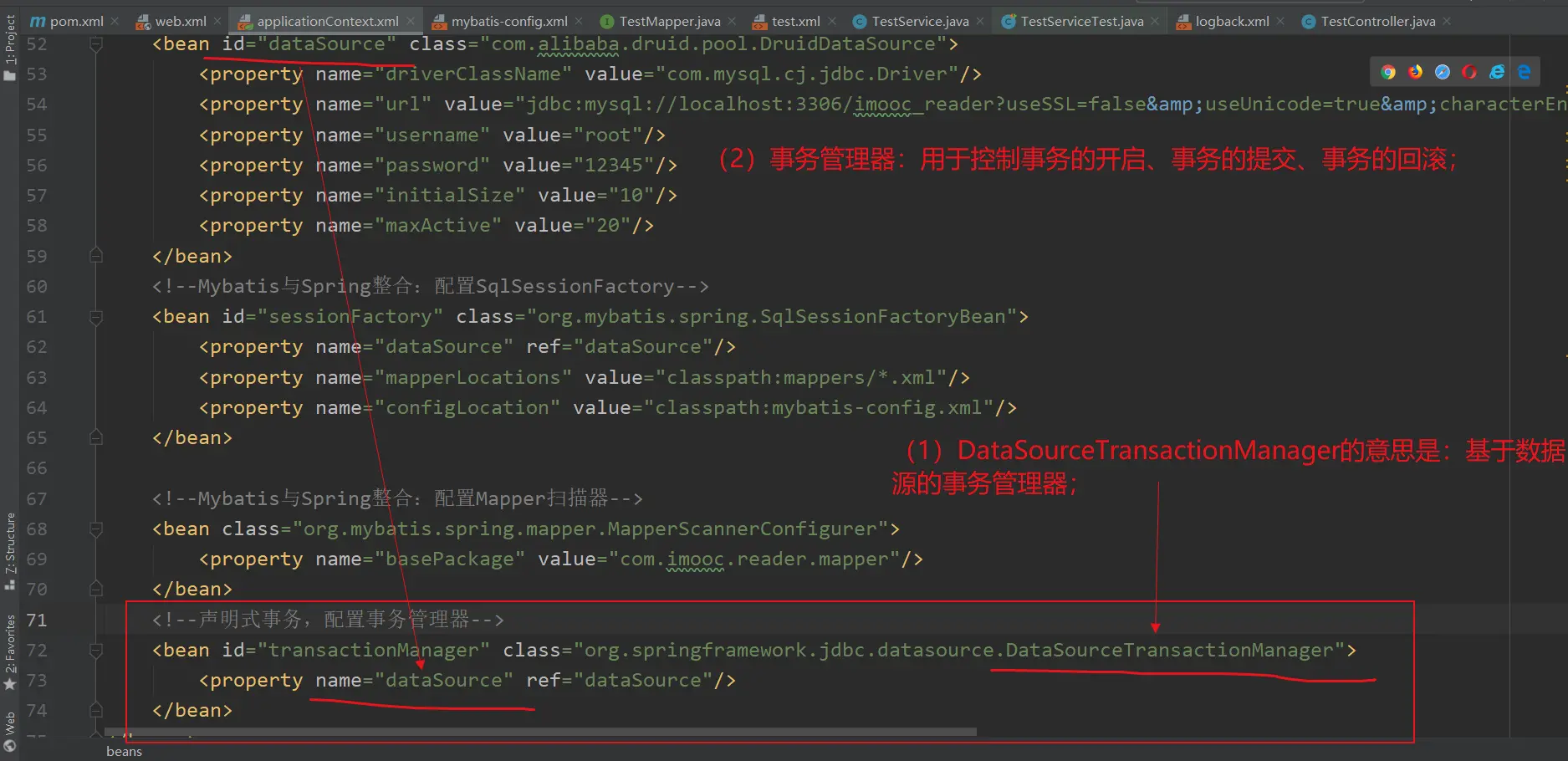The width and height of the screenshot is (1568, 761).
Task: Open the TestController.java tab
Action: [1377, 21]
